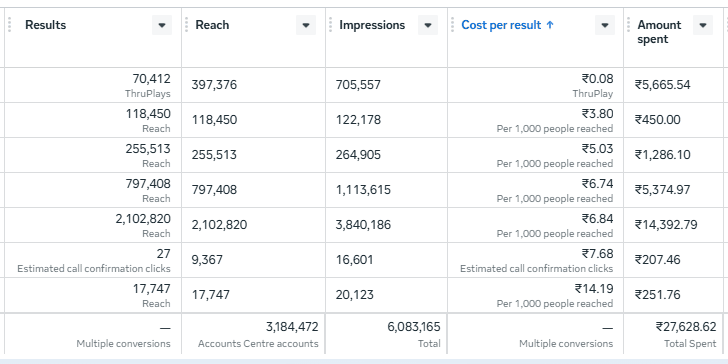The height and width of the screenshot is (364, 728).
Task: Grab the Impressions column drag handle
Action: point(331,25)
